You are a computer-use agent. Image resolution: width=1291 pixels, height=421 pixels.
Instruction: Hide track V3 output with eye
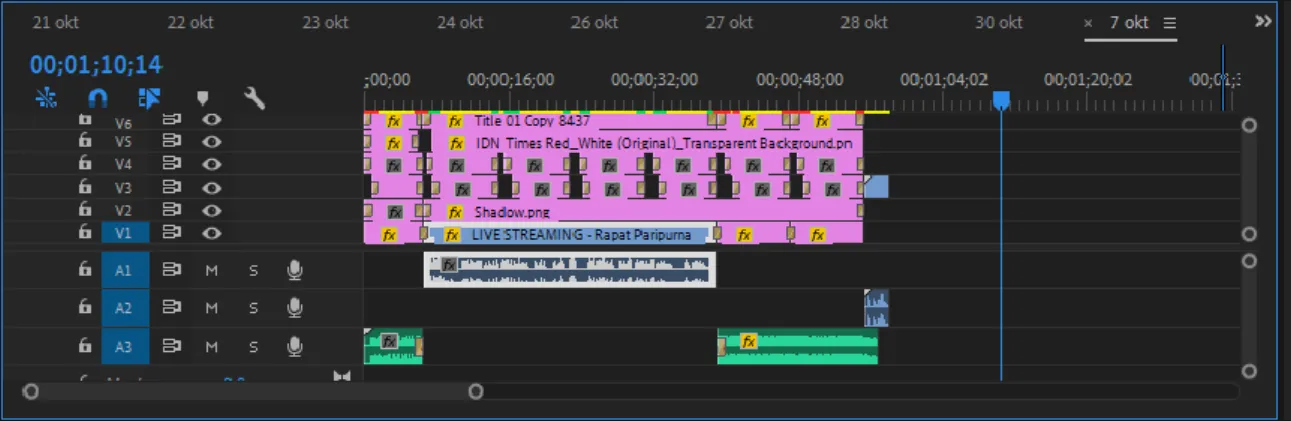pos(211,187)
